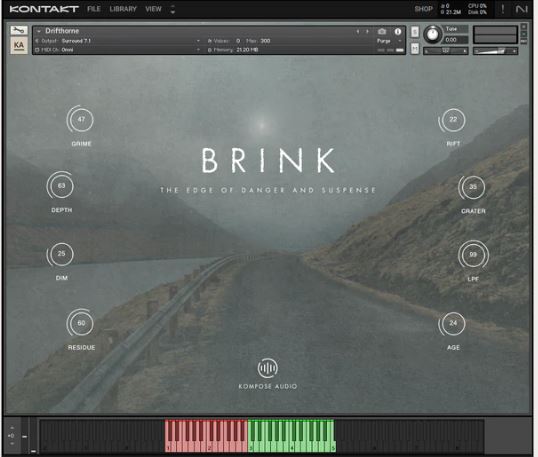Click the Drifthorne instrument name
The width and height of the screenshot is (538, 457).
[62, 31]
